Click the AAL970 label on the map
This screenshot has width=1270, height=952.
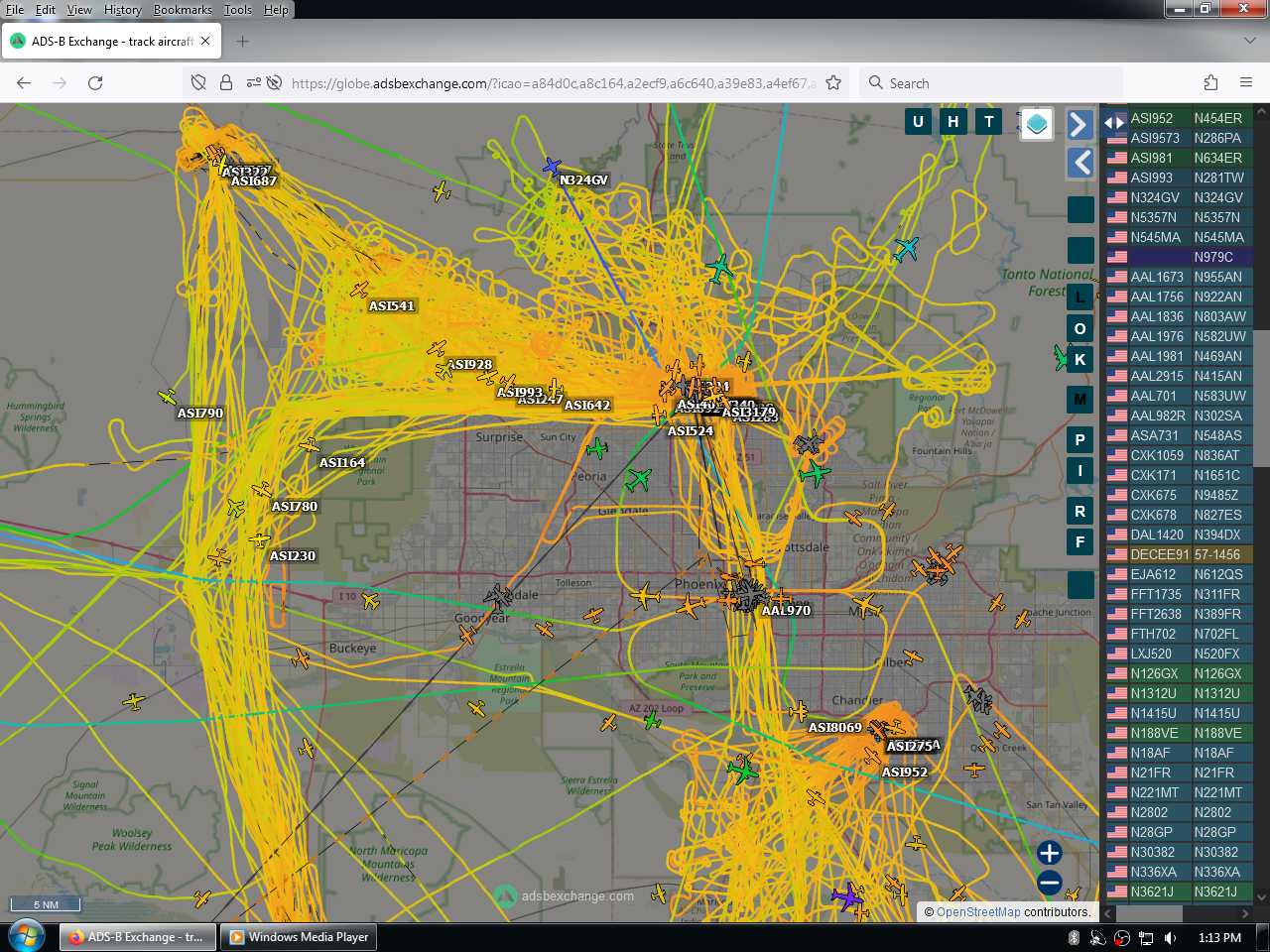[786, 611]
